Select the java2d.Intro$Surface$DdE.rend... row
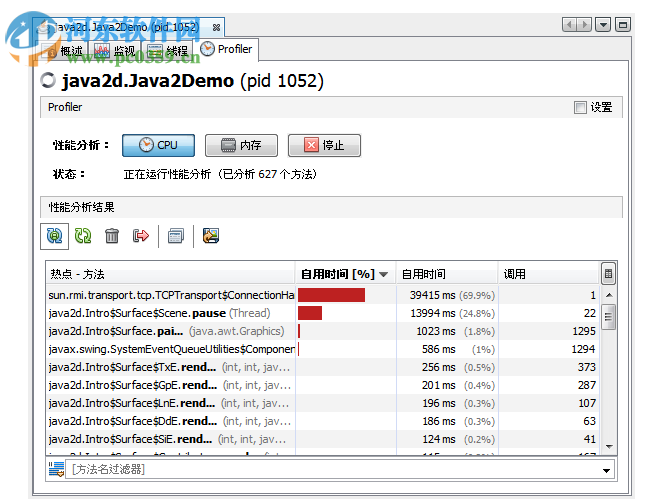 [323, 421]
